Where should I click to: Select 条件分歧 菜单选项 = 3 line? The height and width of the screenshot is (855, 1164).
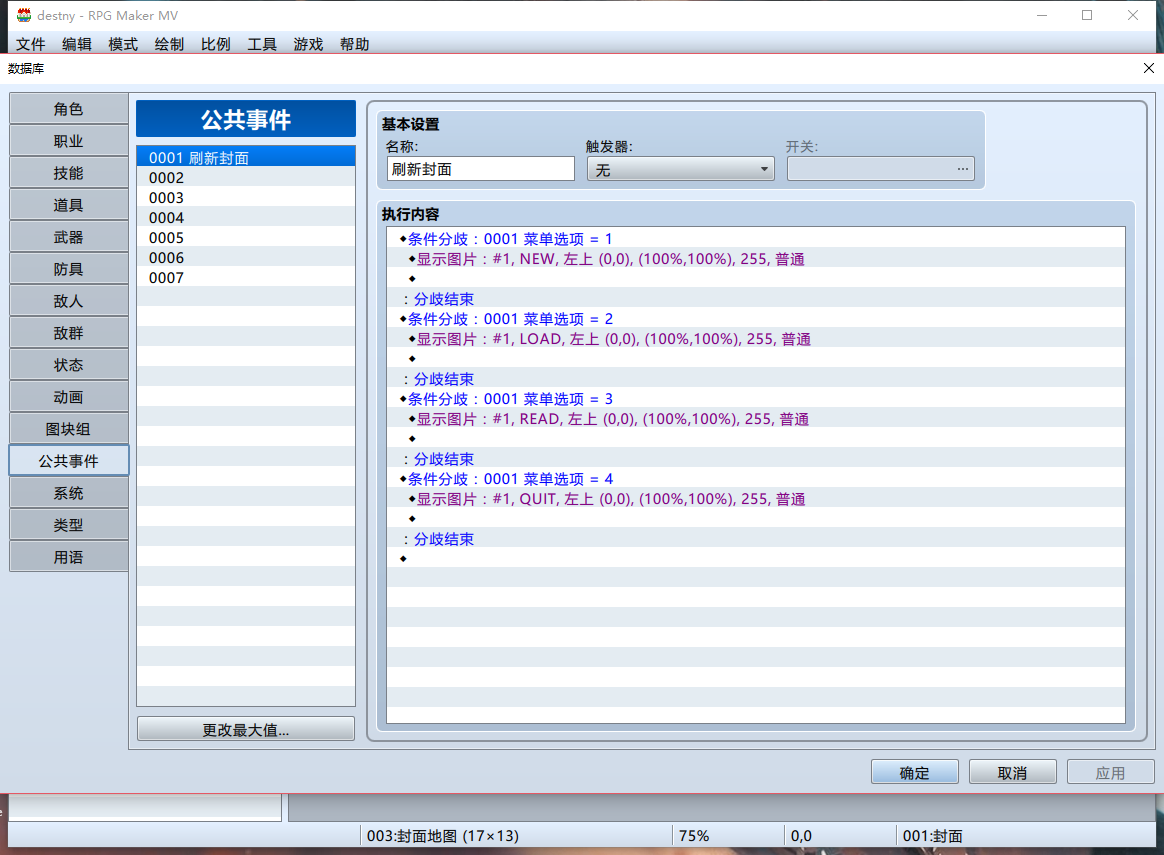(756, 399)
